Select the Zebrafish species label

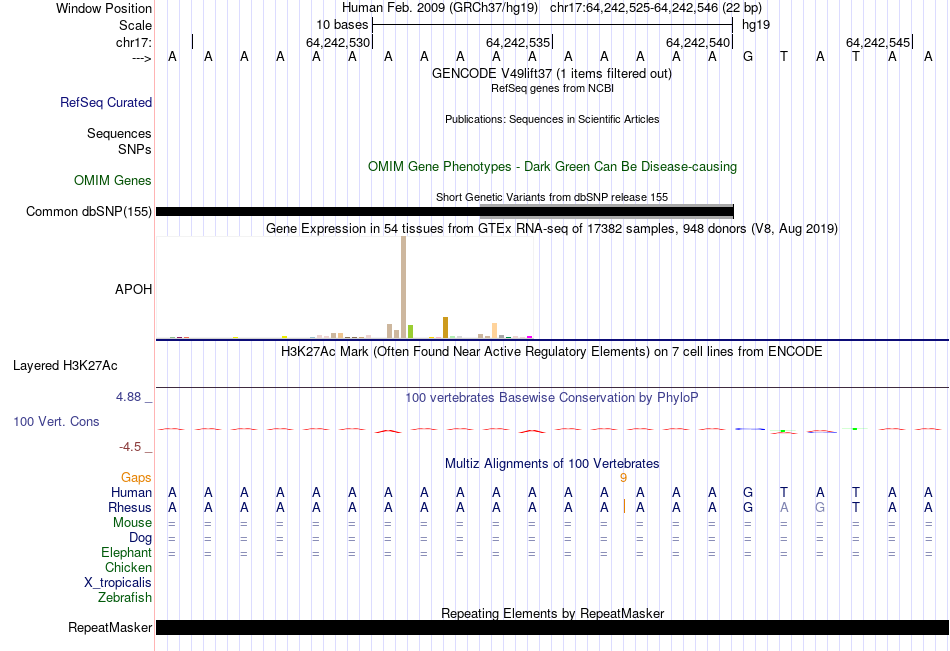125,598
